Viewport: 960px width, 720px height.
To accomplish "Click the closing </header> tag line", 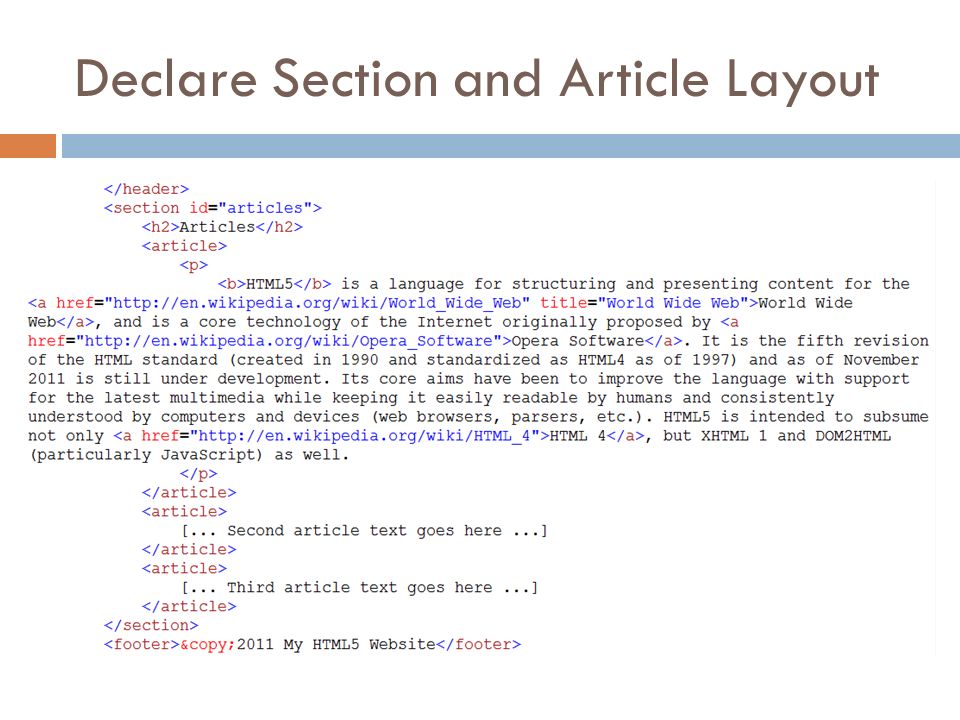I will click(x=146, y=189).
